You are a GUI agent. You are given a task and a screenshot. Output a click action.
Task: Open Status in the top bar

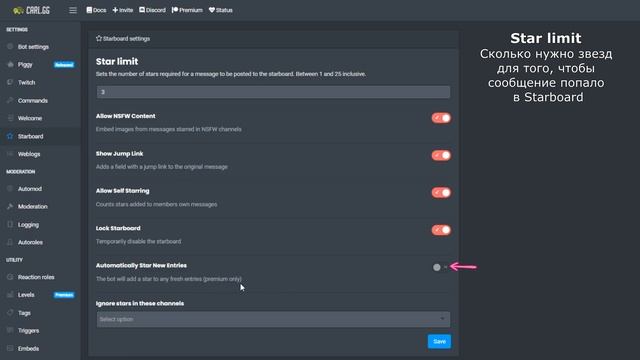[x=221, y=10]
